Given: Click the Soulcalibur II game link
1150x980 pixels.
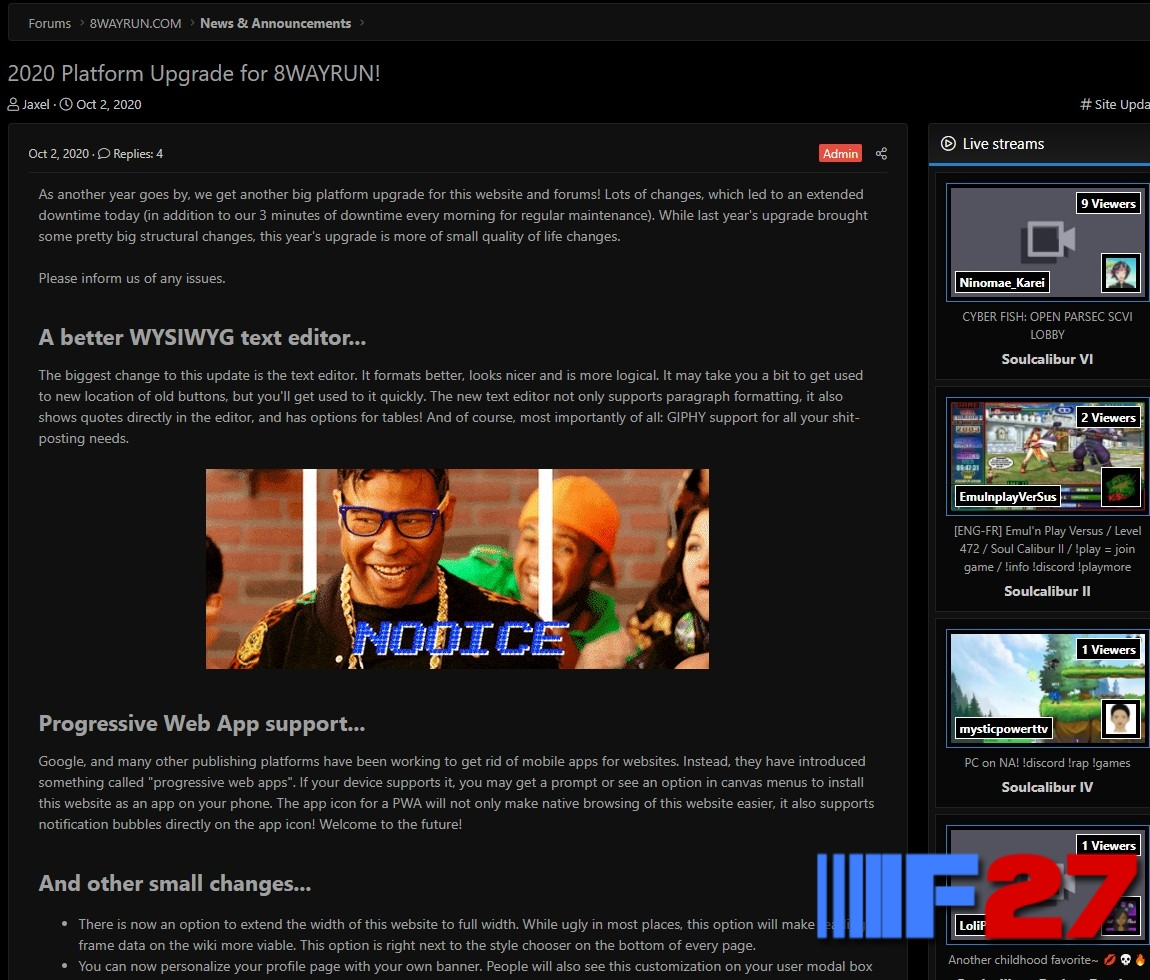Looking at the screenshot, I should [x=1047, y=591].
